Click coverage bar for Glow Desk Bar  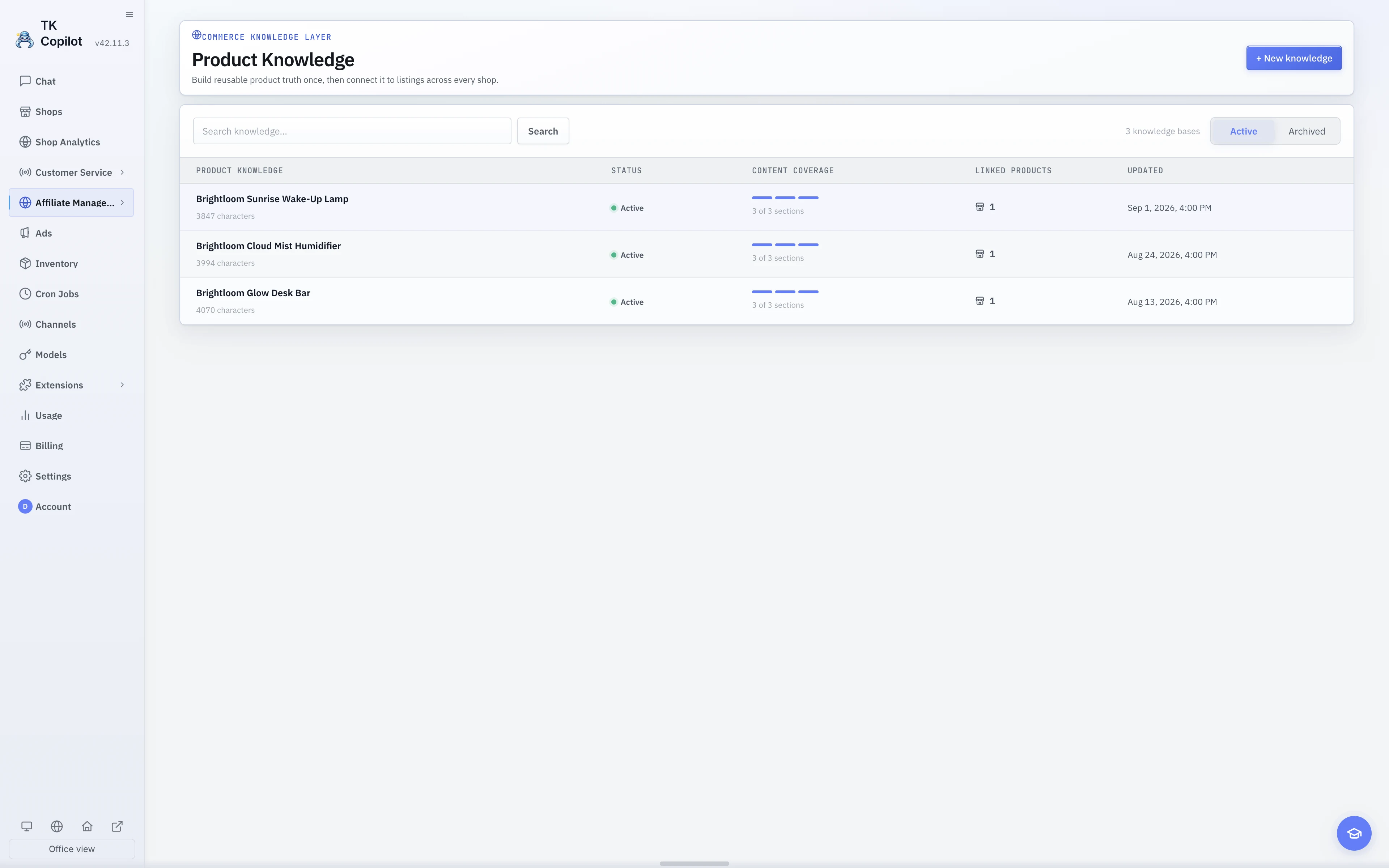tap(785, 292)
